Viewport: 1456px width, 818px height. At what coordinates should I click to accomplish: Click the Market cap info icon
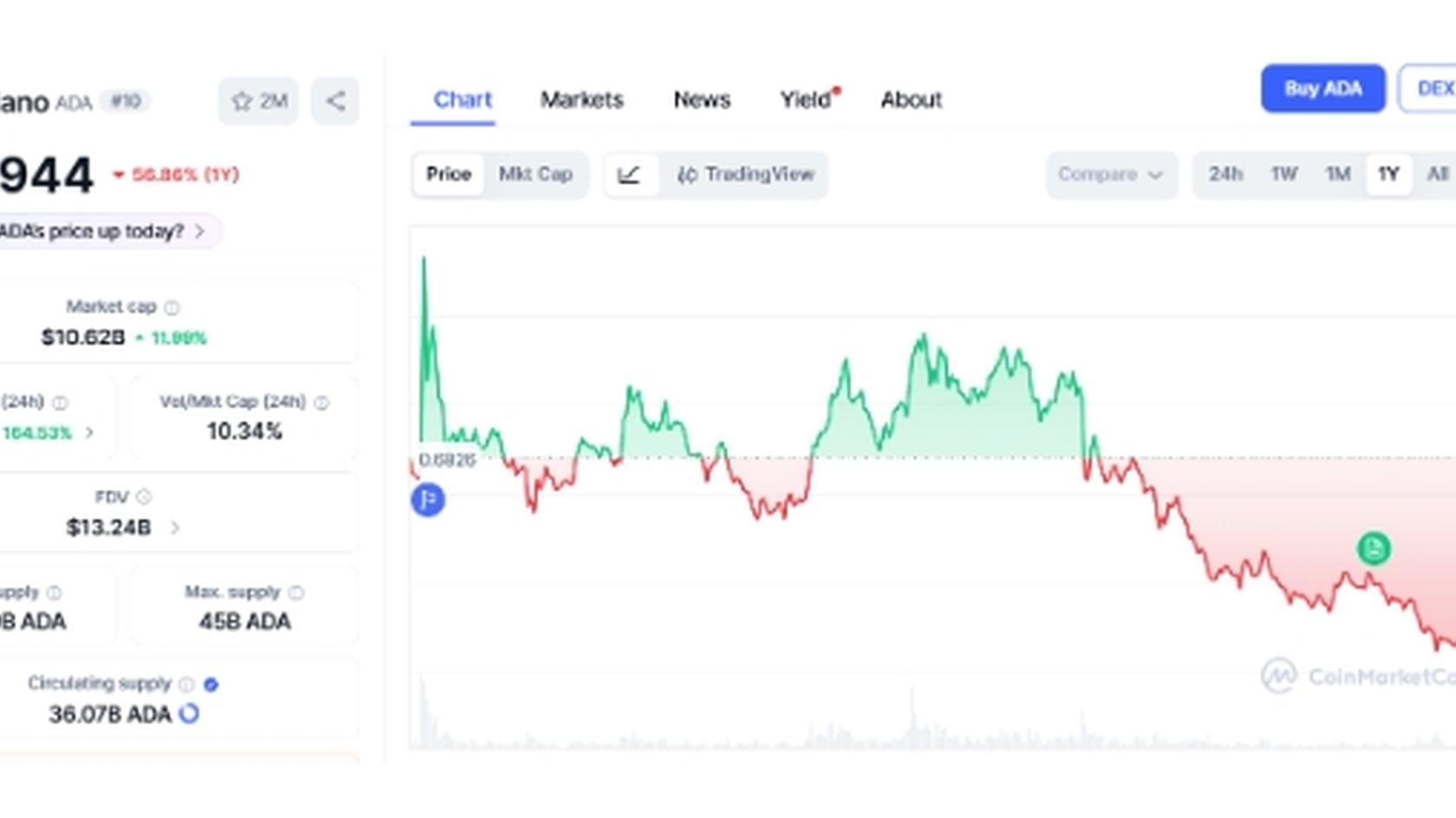(170, 307)
